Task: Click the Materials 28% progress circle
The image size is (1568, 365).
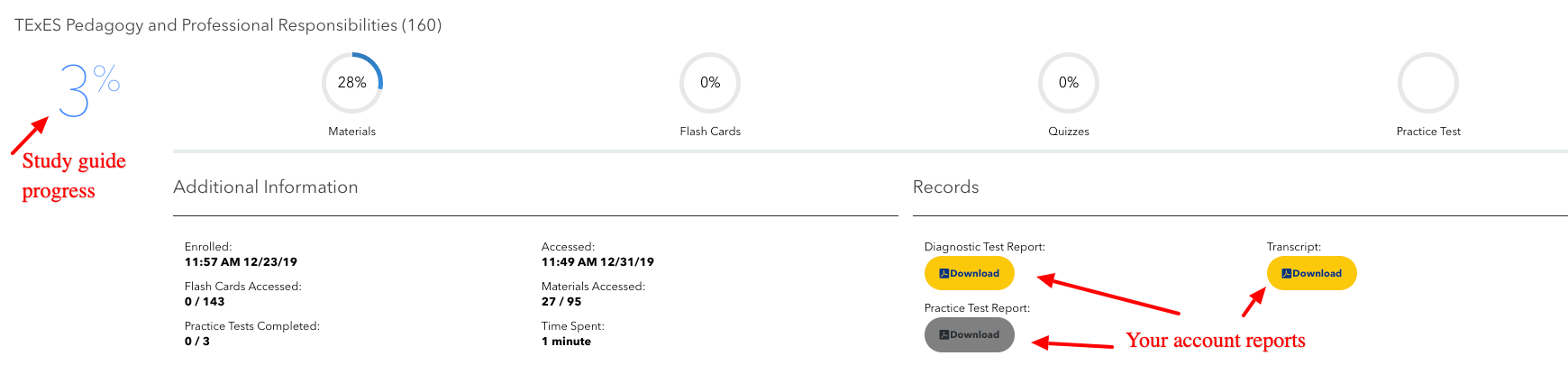Action: [351, 83]
